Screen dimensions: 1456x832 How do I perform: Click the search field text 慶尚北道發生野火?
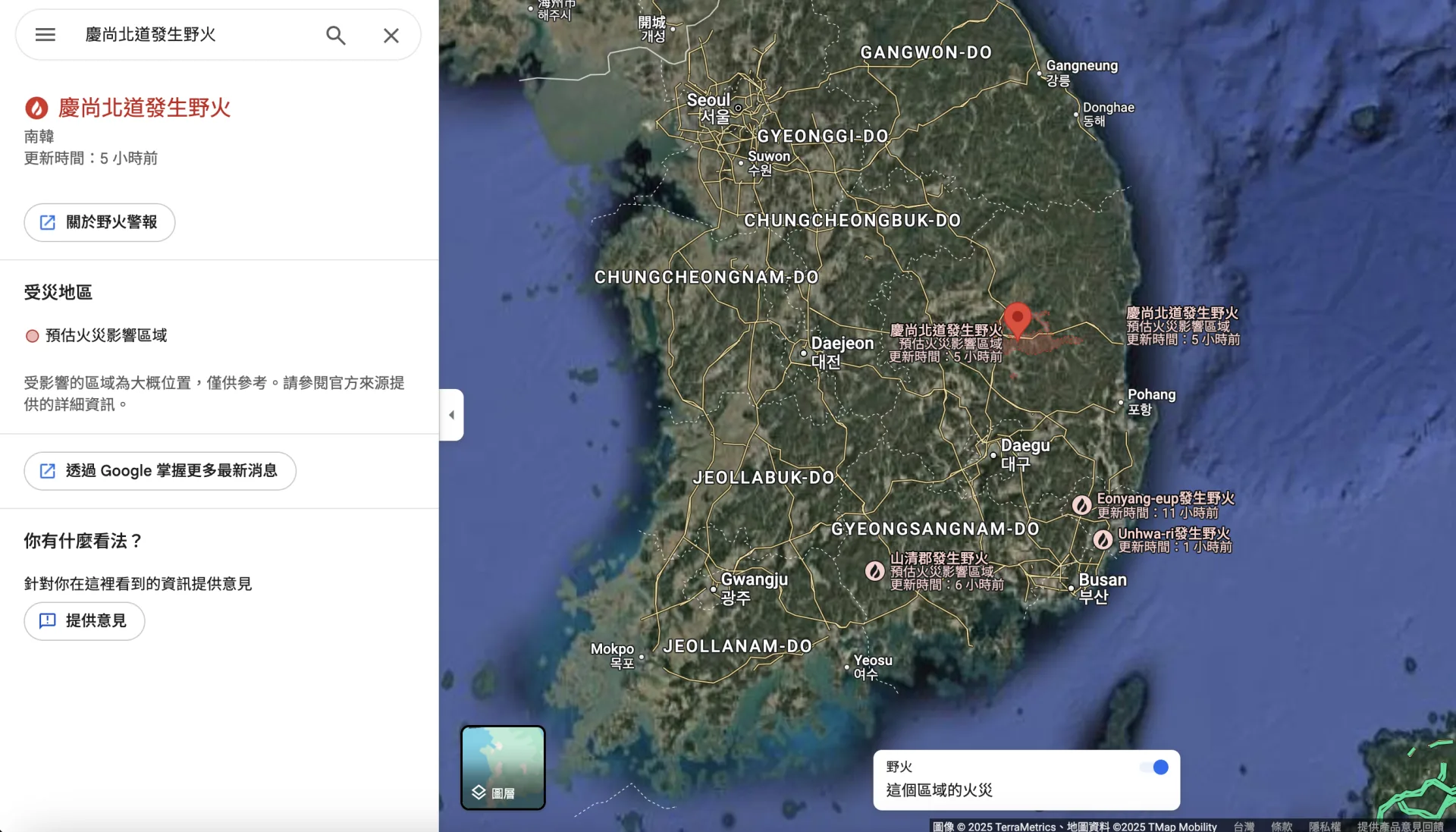151,35
